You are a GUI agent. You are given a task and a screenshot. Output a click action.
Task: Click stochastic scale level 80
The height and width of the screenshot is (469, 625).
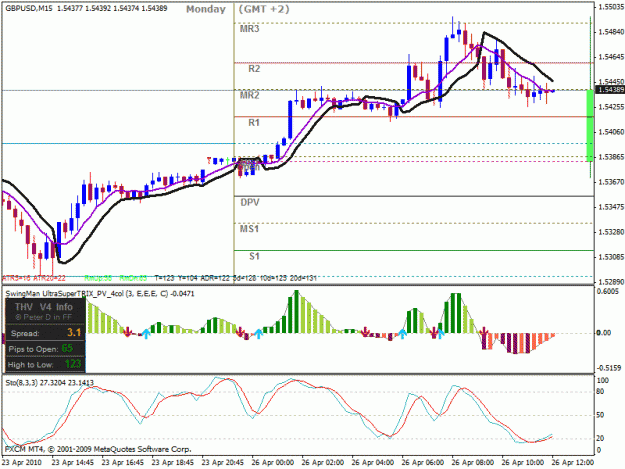click(600, 392)
